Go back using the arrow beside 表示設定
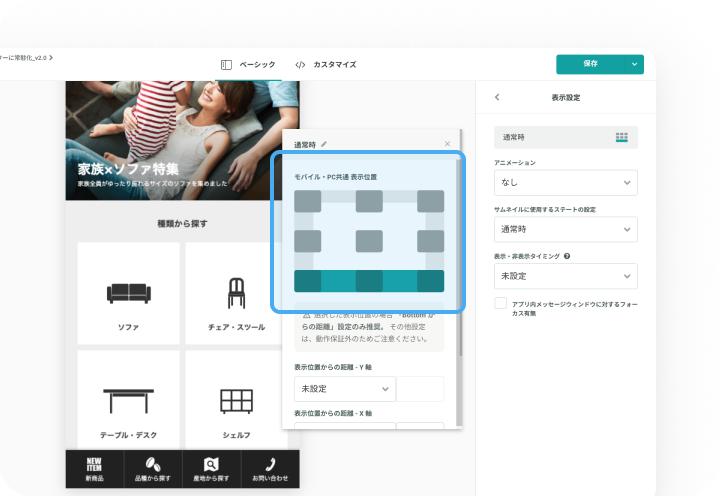The height and width of the screenshot is (496, 720). (x=497, y=97)
